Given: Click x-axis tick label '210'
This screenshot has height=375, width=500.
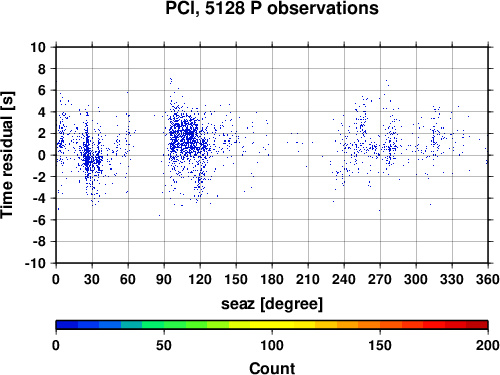Looking at the screenshot, I should coord(308,279).
